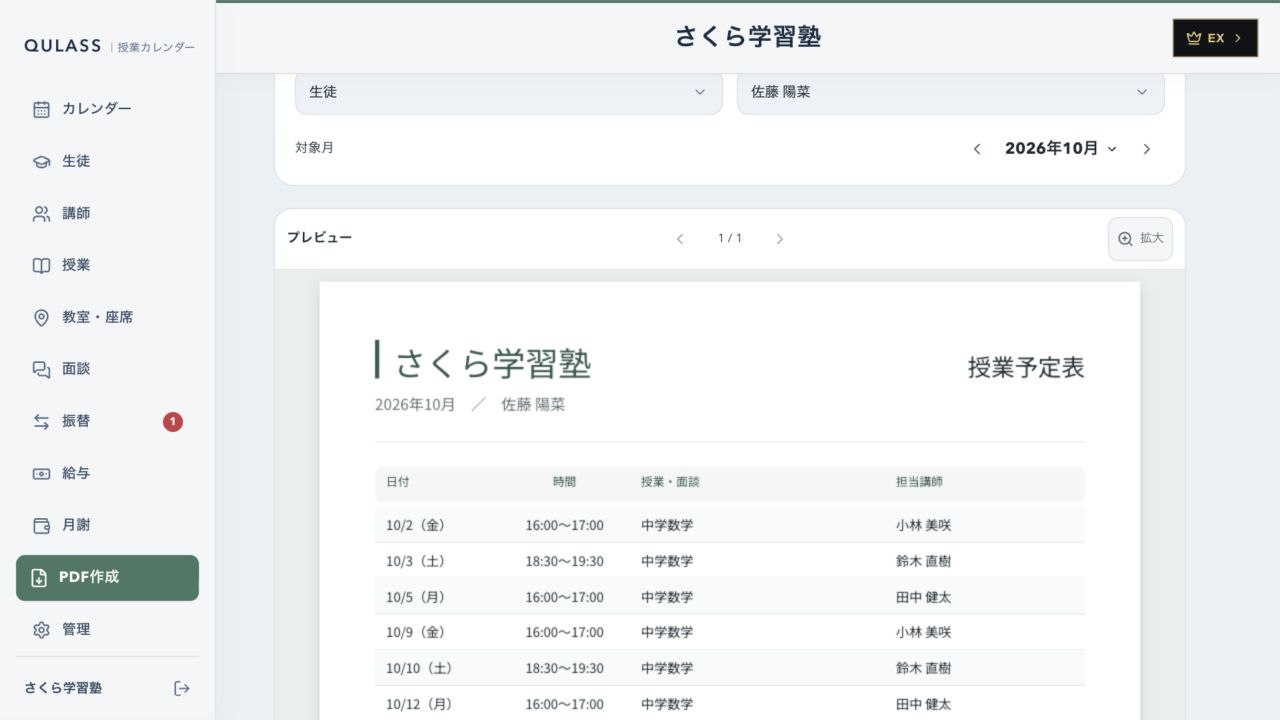Click the 日付 column header
This screenshot has height=720, width=1280.
click(x=397, y=482)
